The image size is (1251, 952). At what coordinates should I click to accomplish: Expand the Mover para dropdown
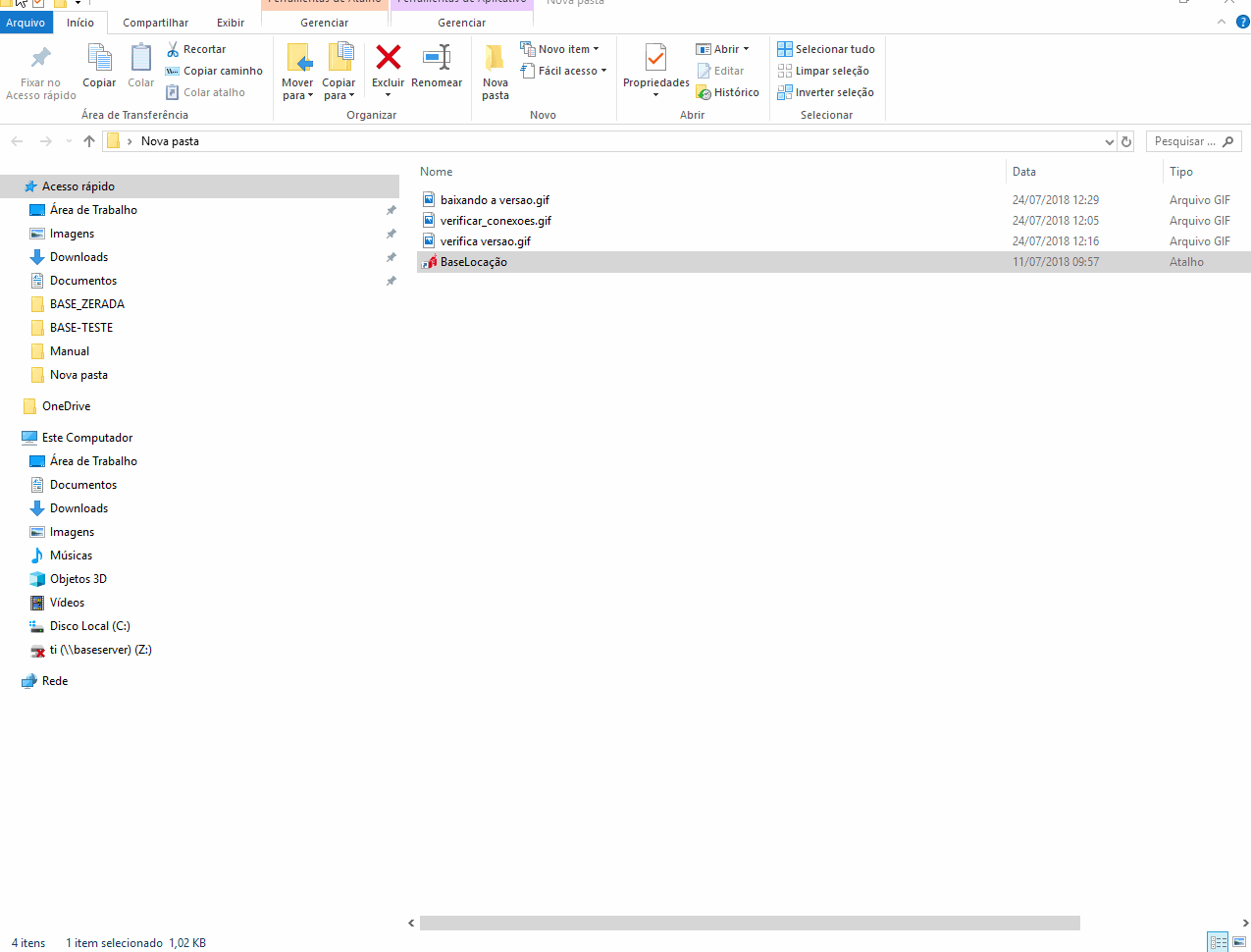297,95
